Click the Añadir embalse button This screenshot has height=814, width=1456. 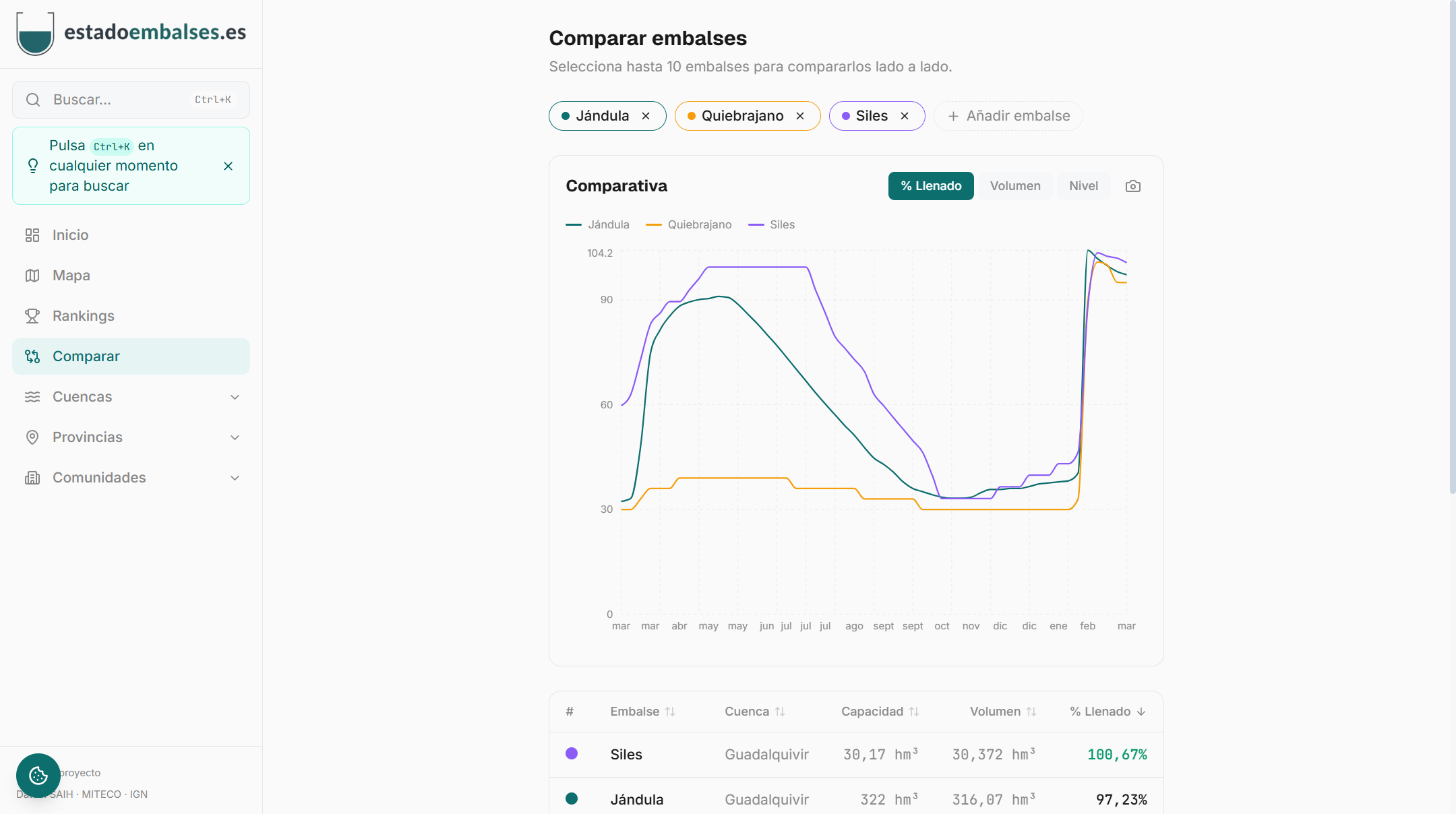pos(1008,116)
